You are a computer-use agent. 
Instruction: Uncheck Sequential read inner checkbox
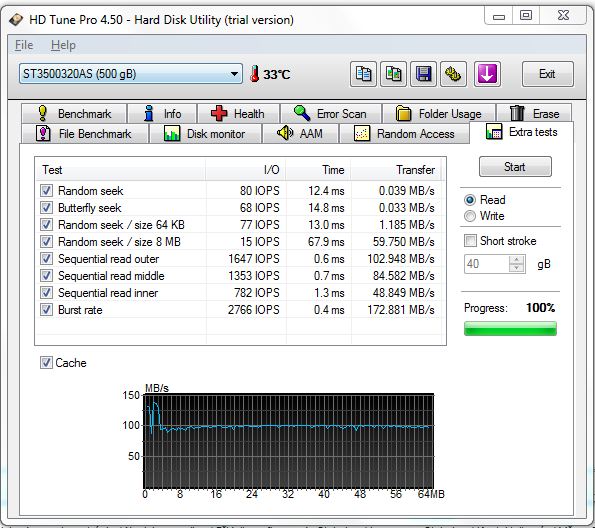46,293
